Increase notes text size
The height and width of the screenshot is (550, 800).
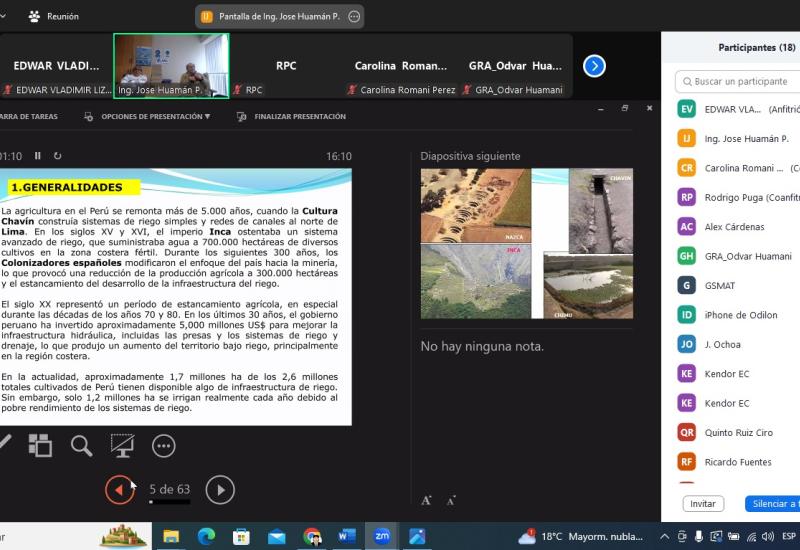click(426, 500)
